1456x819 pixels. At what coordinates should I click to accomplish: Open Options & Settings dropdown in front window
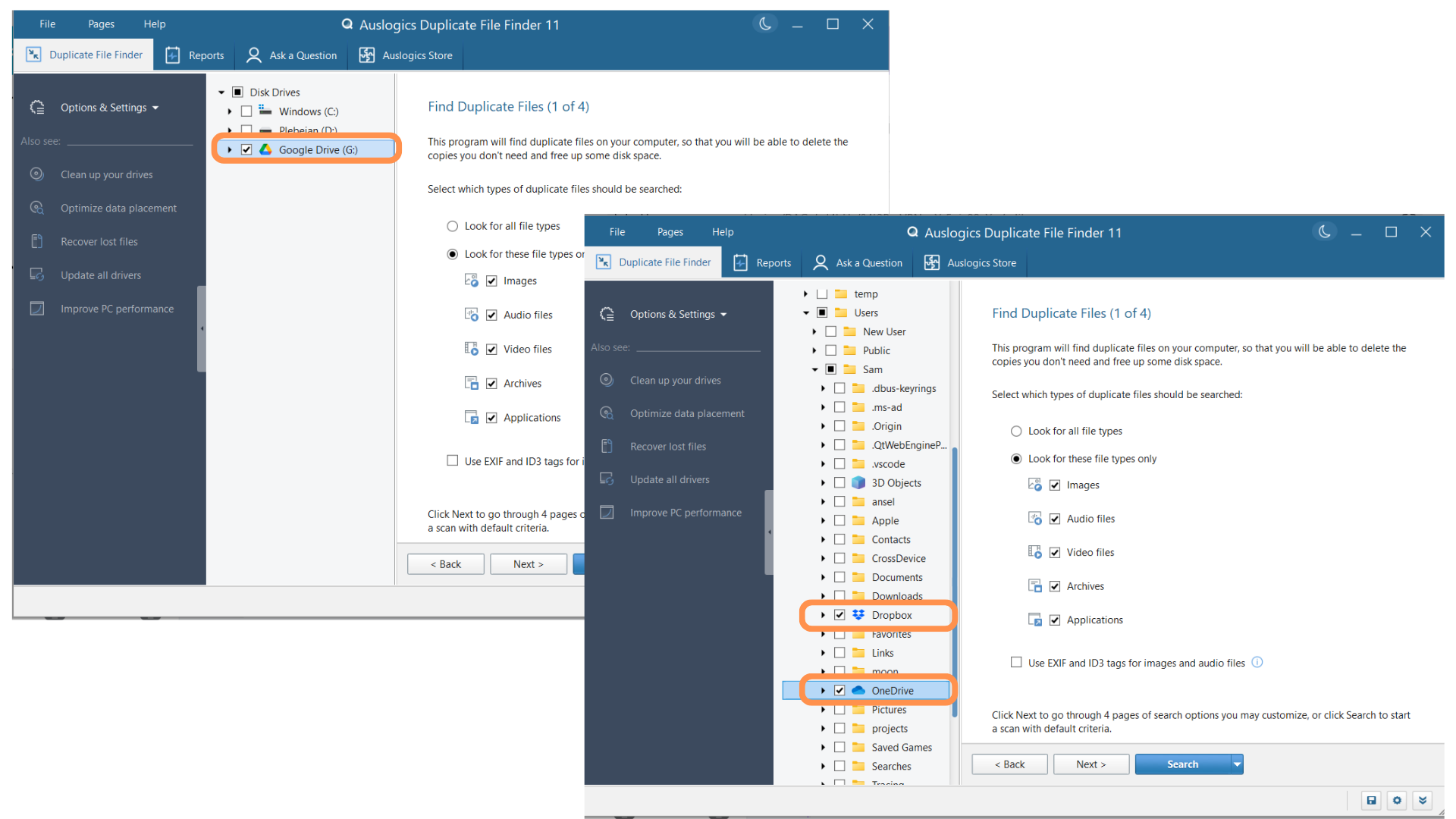pyautogui.click(x=678, y=314)
